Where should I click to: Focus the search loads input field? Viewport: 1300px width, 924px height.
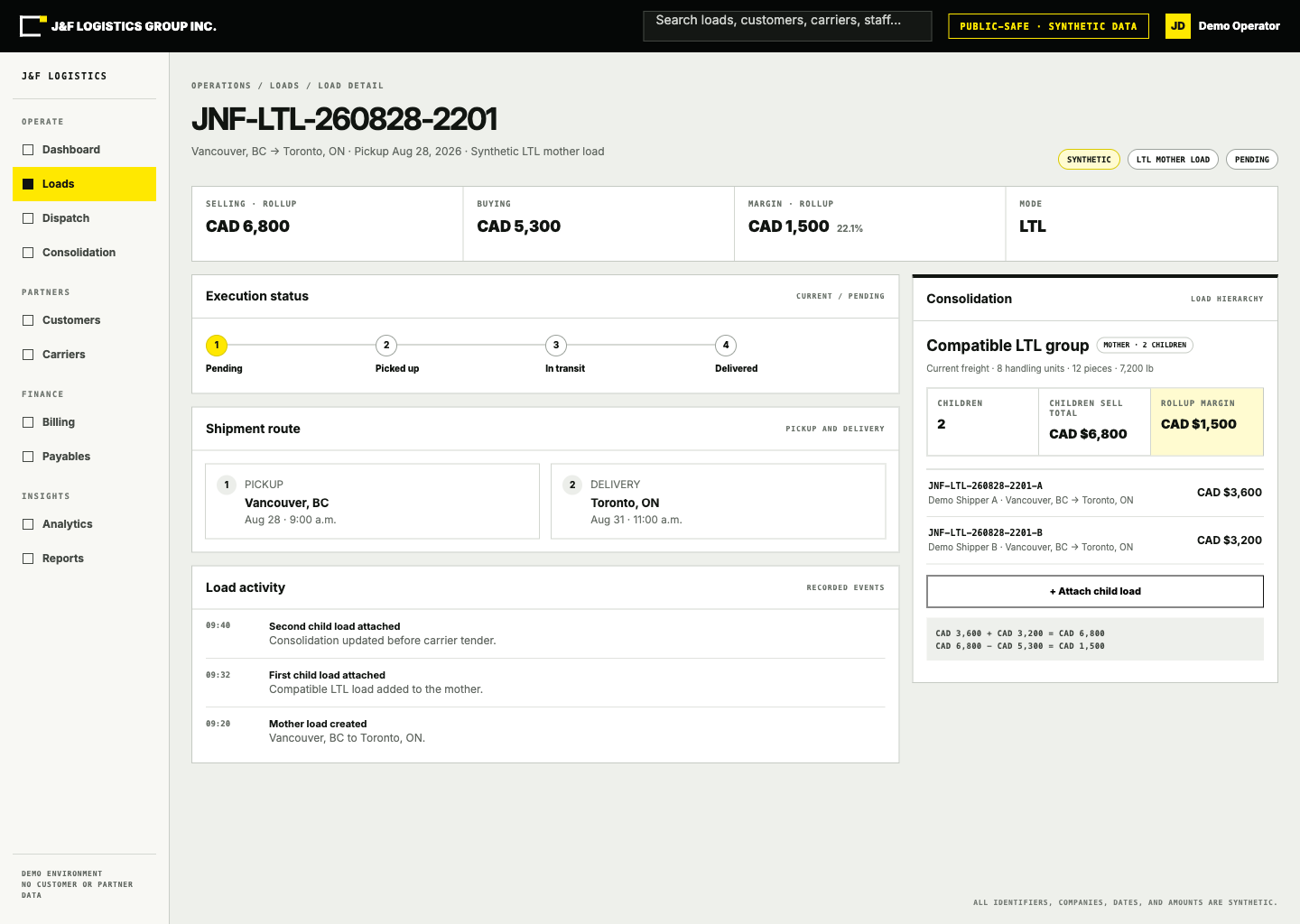787,26
